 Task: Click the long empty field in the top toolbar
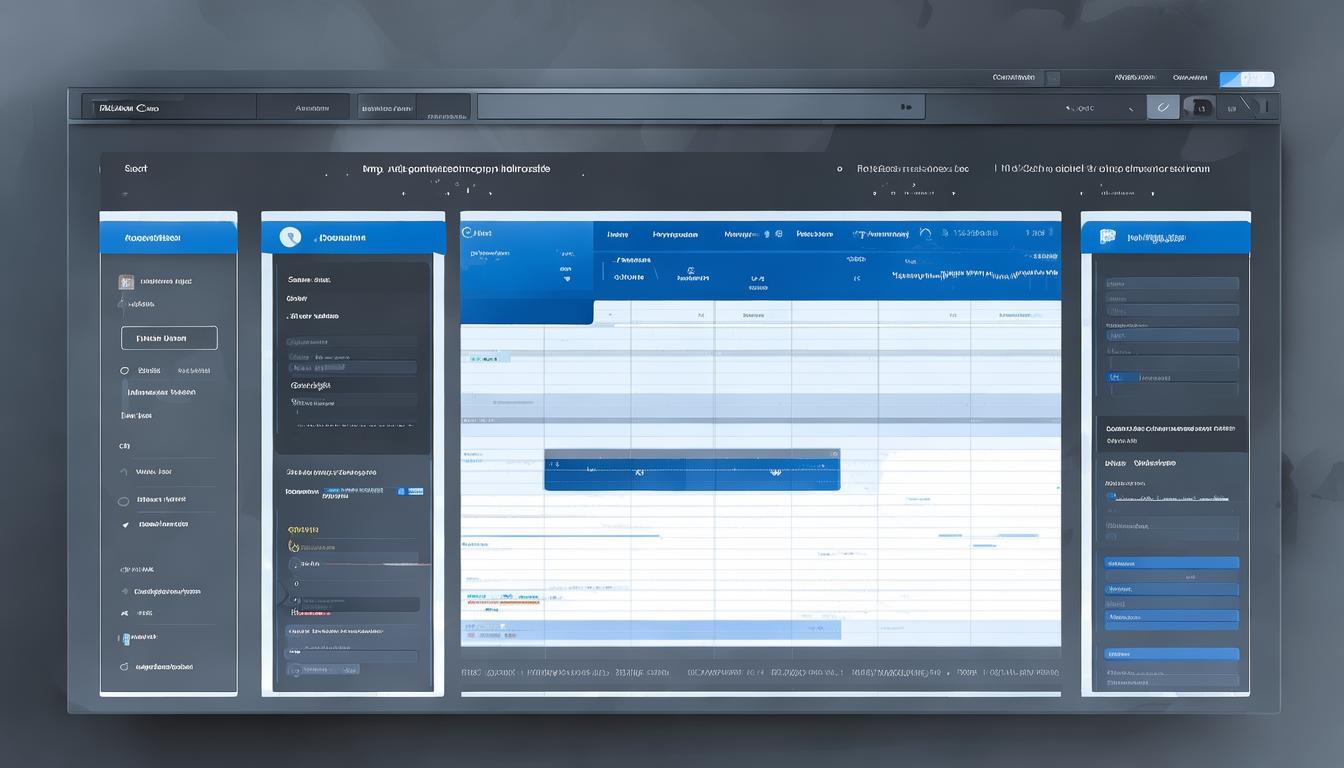[x=700, y=107]
